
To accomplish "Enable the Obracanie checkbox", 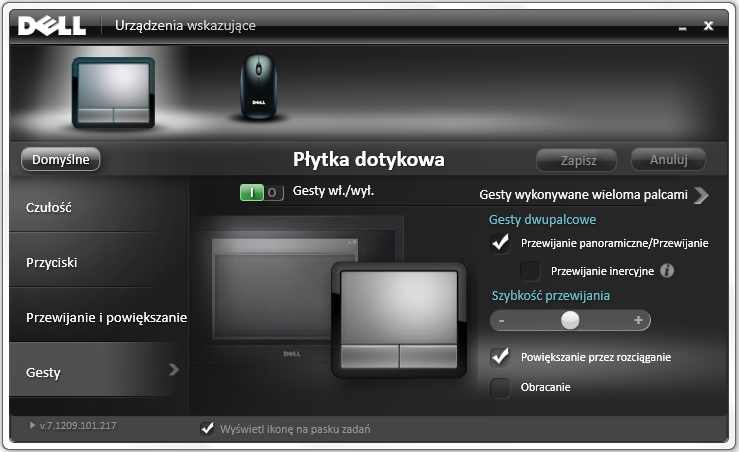I will point(500,388).
